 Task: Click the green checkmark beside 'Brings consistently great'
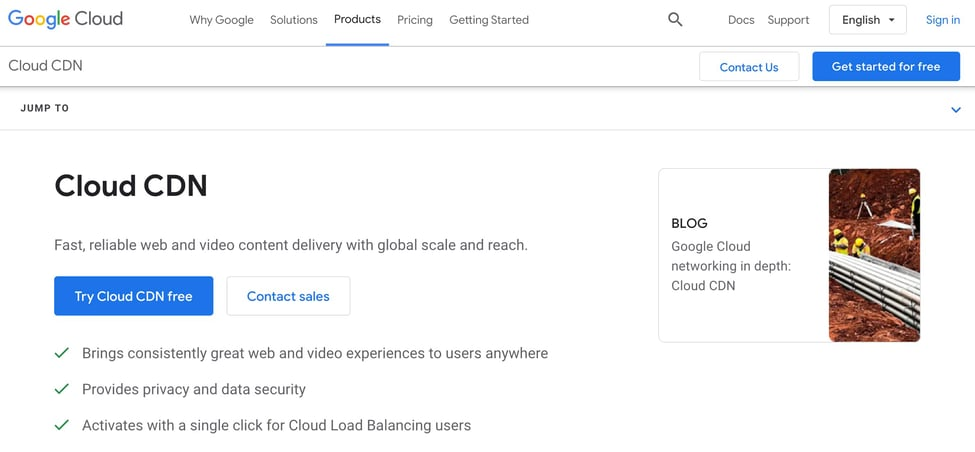coord(62,353)
